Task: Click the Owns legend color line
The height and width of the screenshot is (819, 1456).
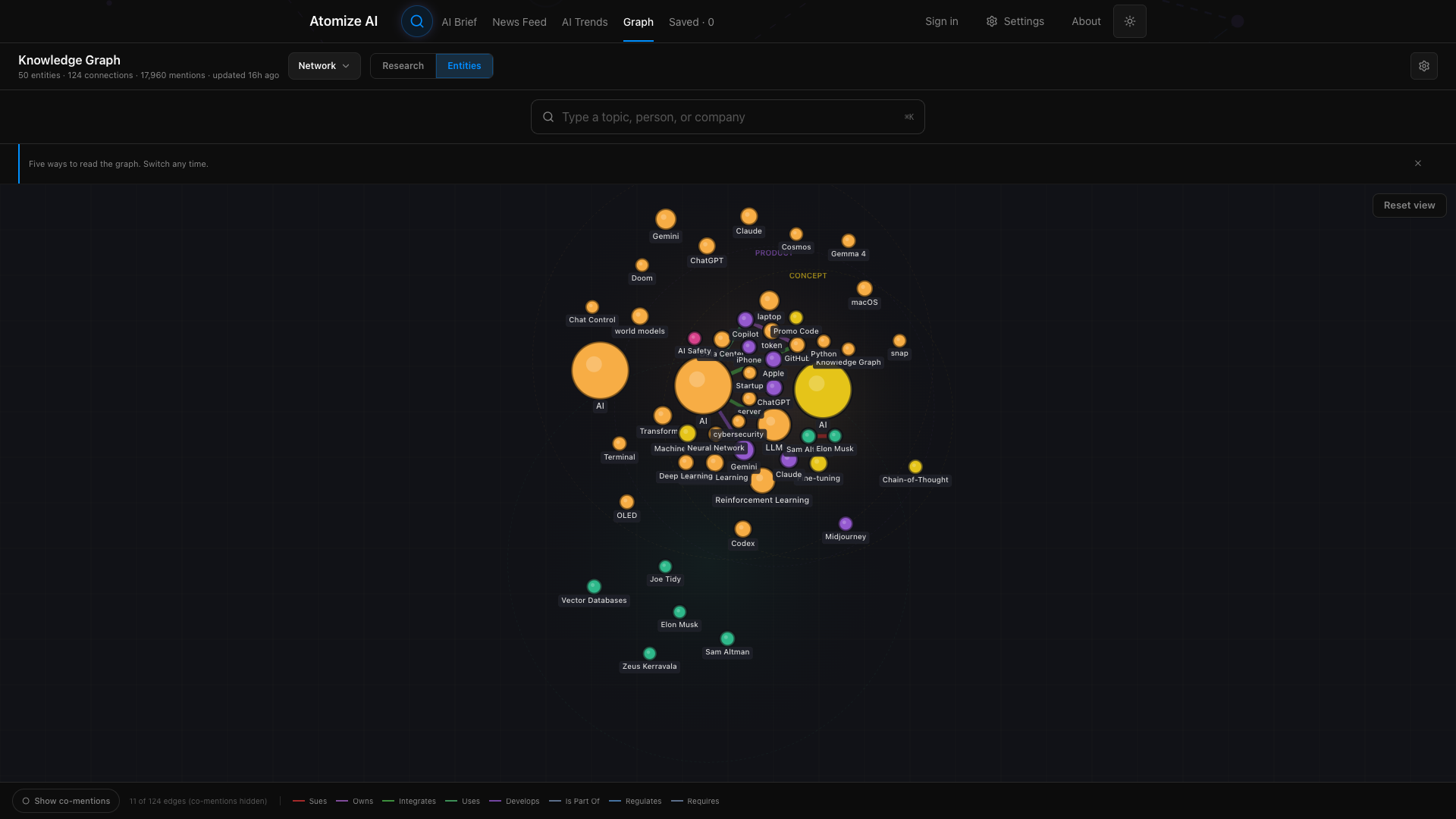Action: [x=342, y=801]
